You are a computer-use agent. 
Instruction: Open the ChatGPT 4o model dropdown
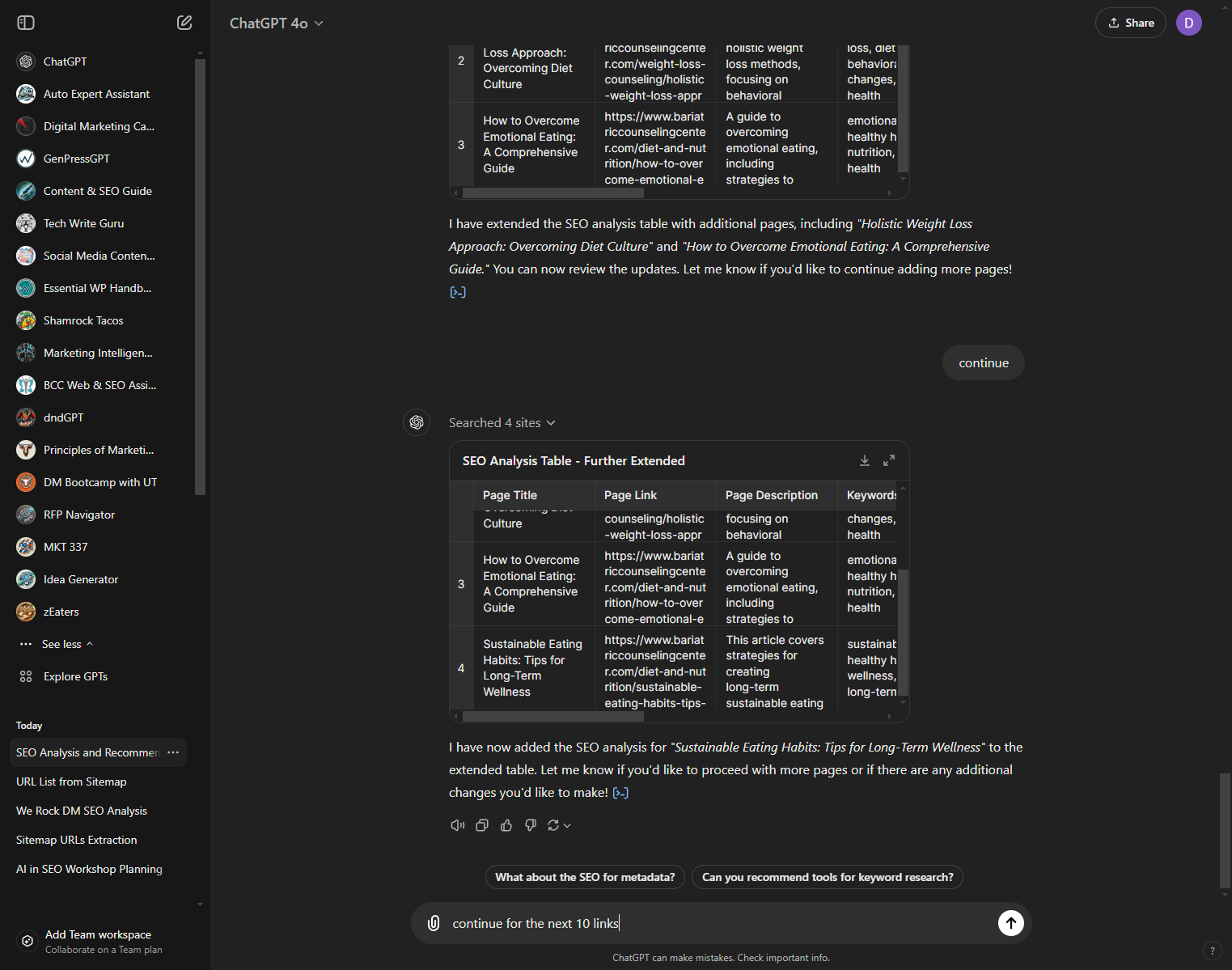click(277, 23)
